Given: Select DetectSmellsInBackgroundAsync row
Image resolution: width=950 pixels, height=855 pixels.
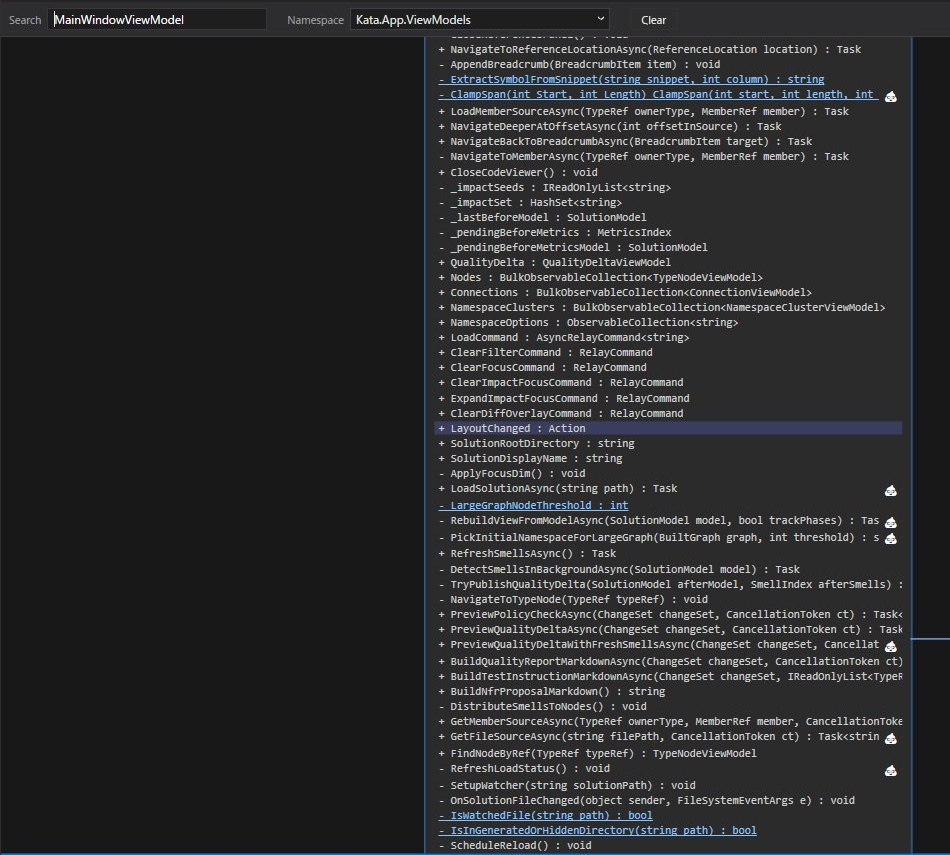Looking at the screenshot, I should point(619,570).
